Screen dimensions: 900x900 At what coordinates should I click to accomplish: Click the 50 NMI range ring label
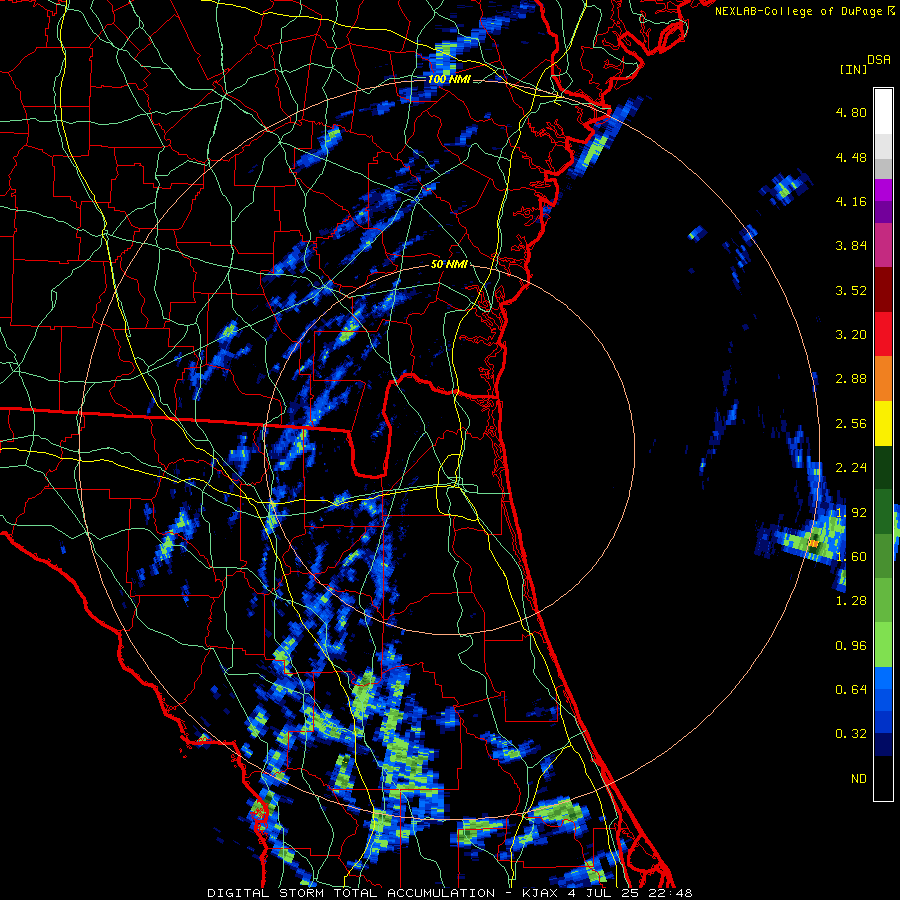(449, 265)
